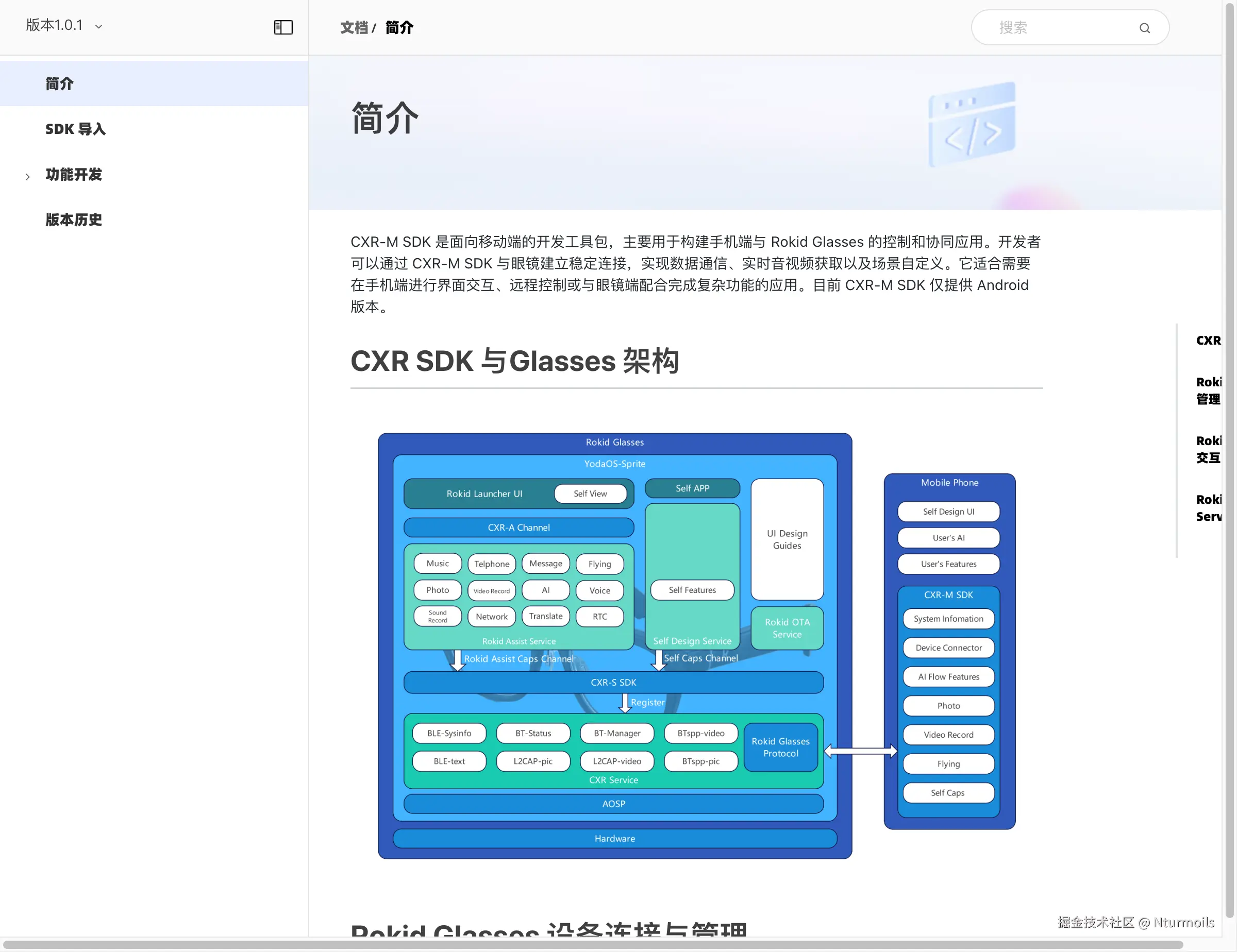Toggle the sidebar collapse icon
This screenshot has width=1237, height=952.
pyautogui.click(x=283, y=27)
